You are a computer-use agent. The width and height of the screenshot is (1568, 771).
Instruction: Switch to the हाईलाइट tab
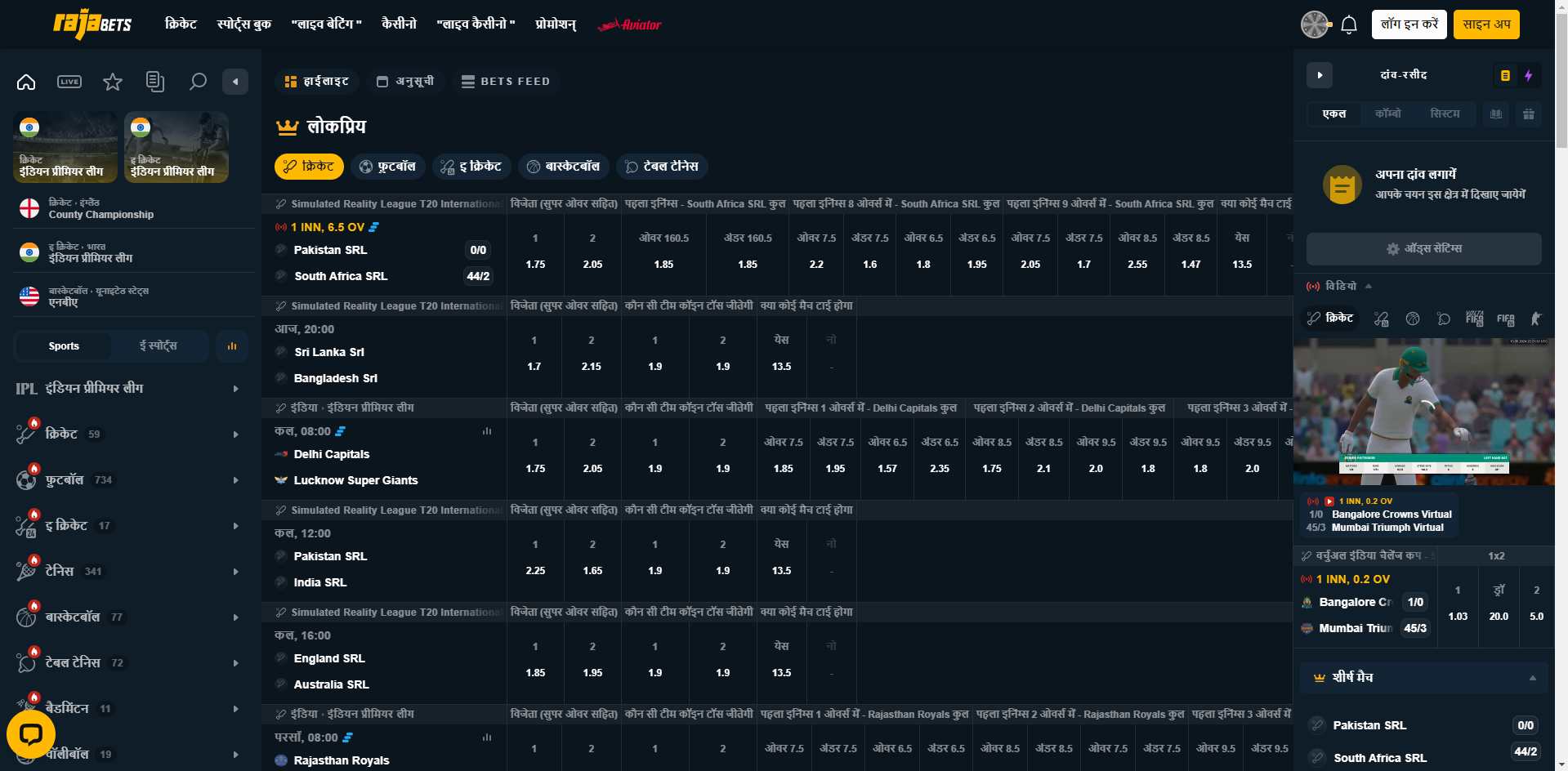[x=317, y=82]
